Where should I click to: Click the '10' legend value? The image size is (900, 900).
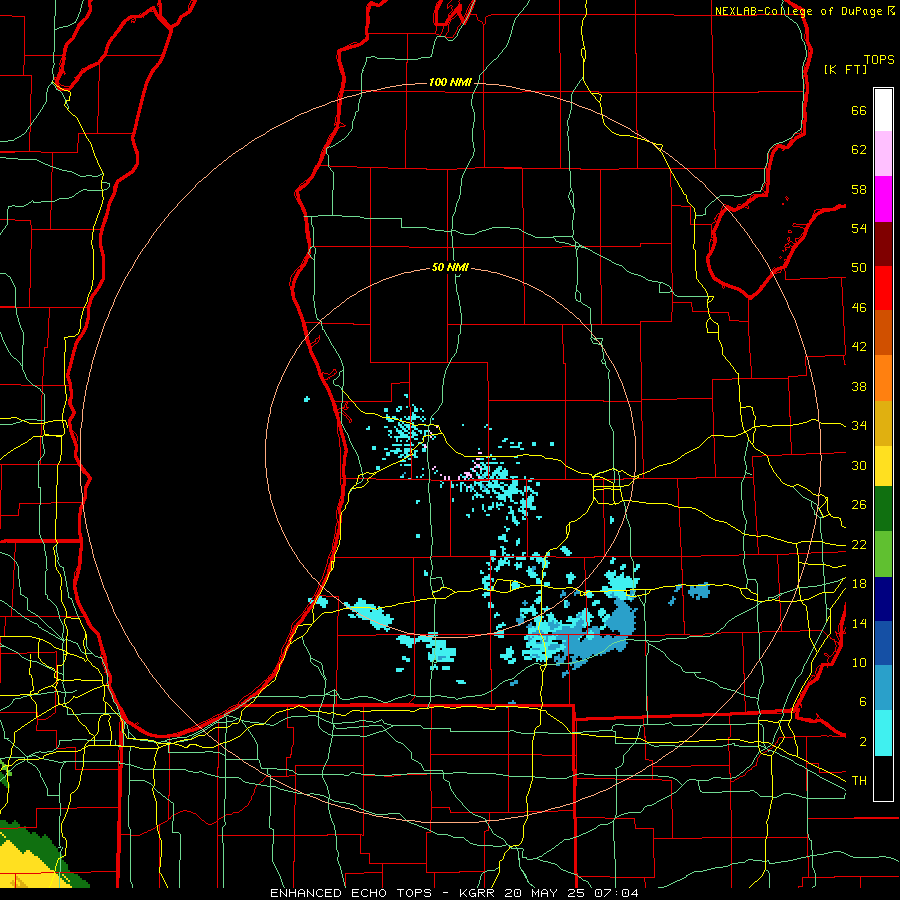pos(859,663)
